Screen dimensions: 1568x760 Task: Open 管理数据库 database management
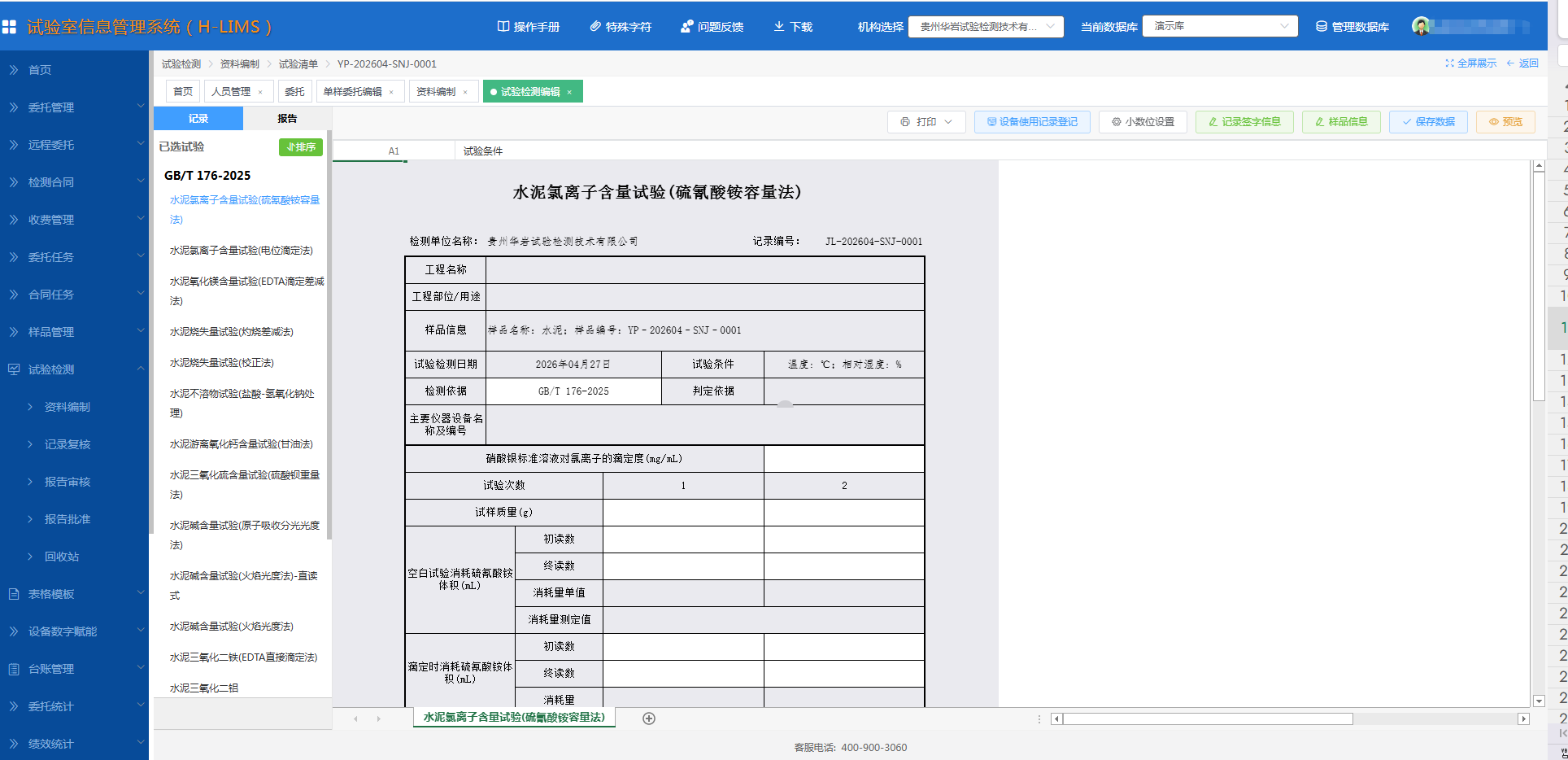[x=1352, y=27]
